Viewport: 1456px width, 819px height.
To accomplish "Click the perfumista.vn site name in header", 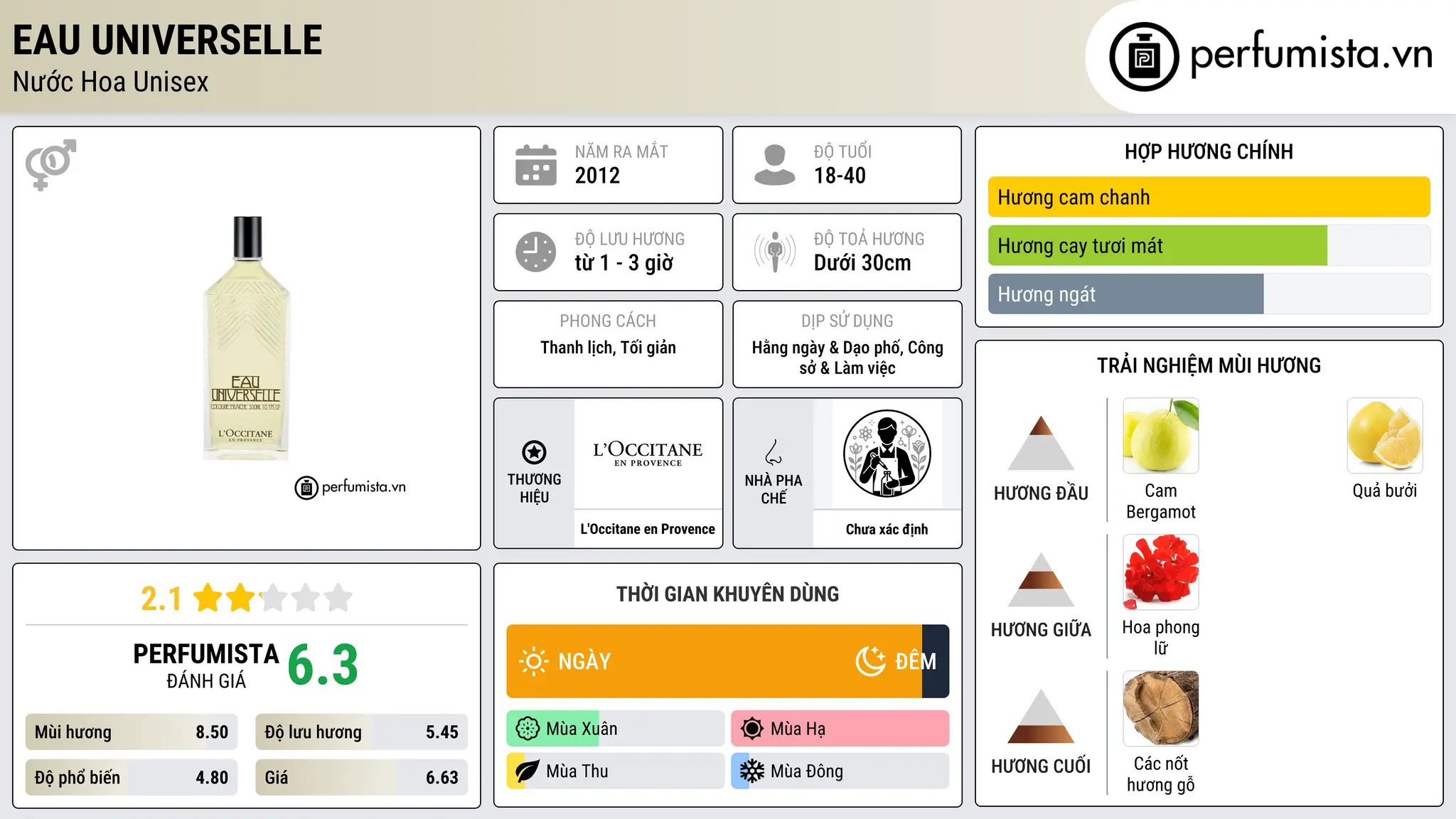I will point(1312,54).
